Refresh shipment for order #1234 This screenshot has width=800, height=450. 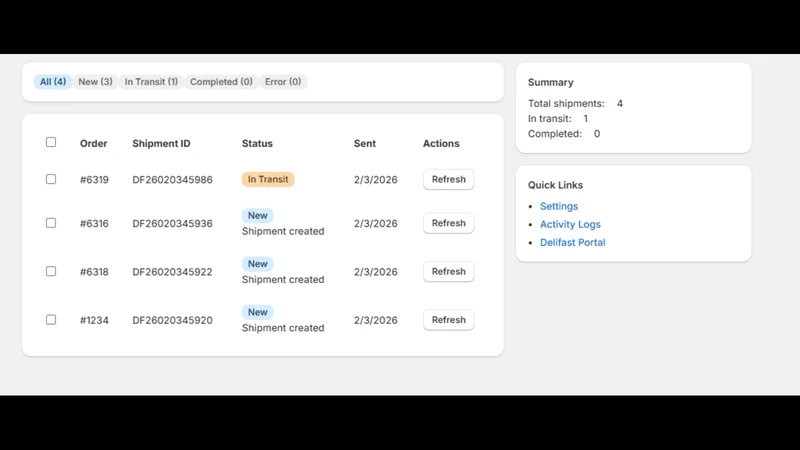coord(448,320)
